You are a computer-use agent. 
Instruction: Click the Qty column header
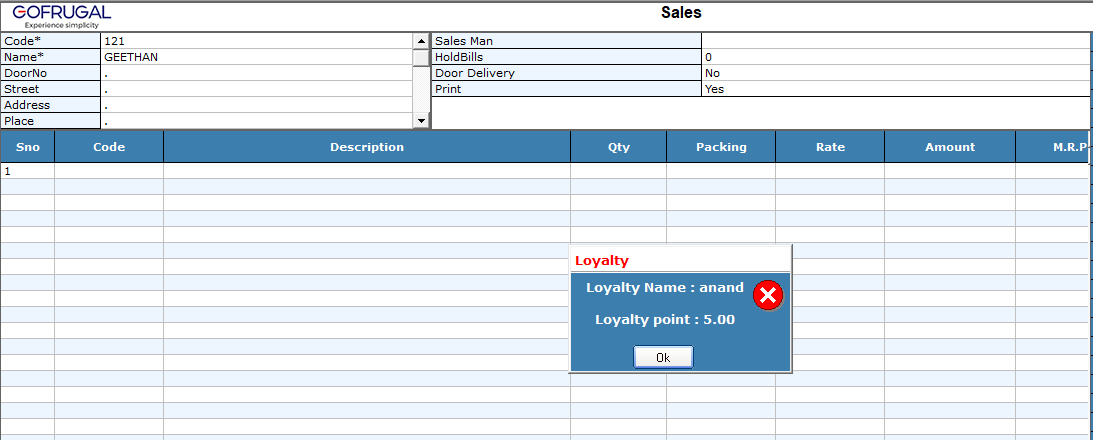(x=618, y=147)
